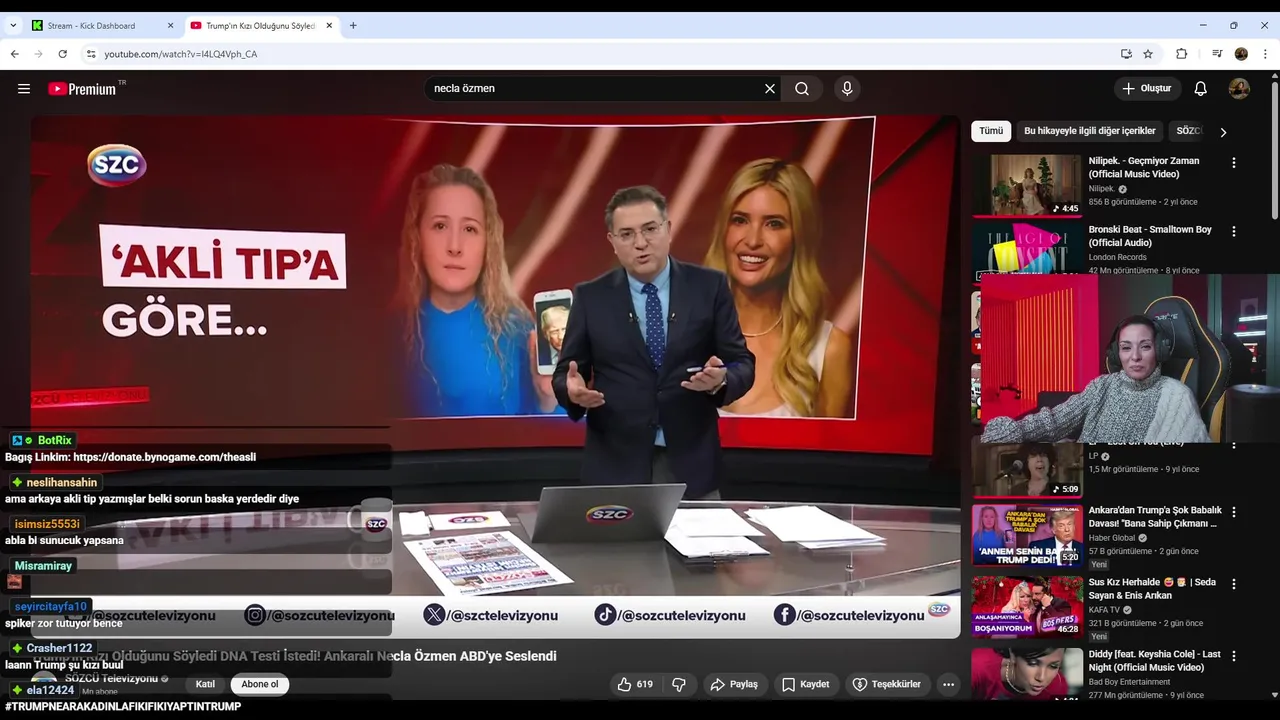Screen dimensions: 1280x720
Task: Open options for Ankara'dan Trump'a Şok video
Action: coord(1234,512)
